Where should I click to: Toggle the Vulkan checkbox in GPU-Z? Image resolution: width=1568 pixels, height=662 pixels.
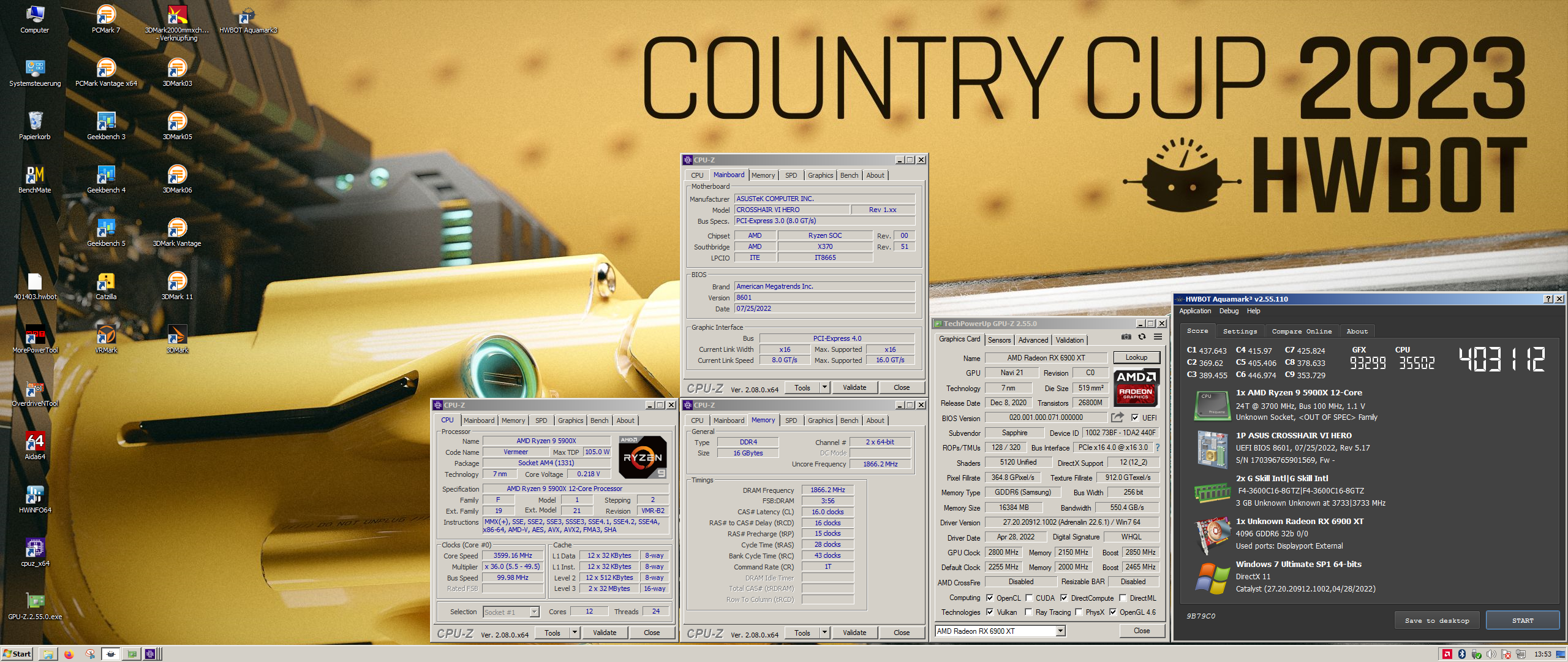990,612
